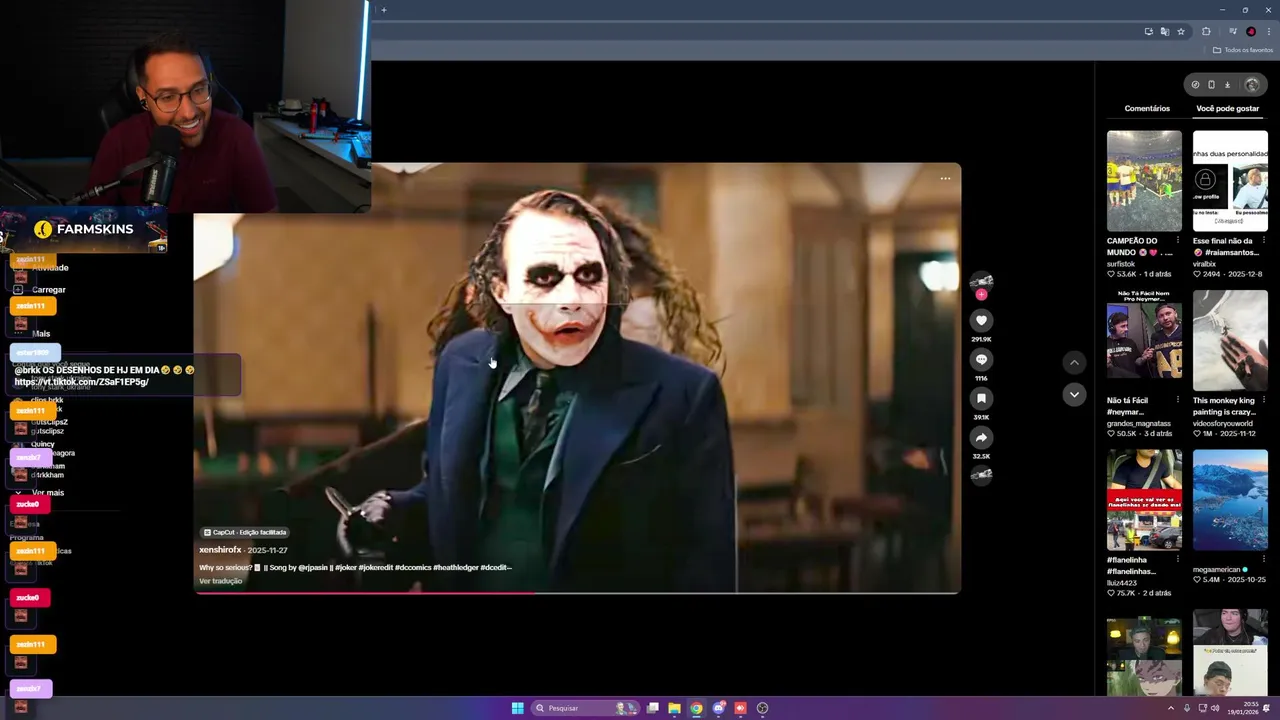Open the megaamerican author link

(x=1219, y=569)
